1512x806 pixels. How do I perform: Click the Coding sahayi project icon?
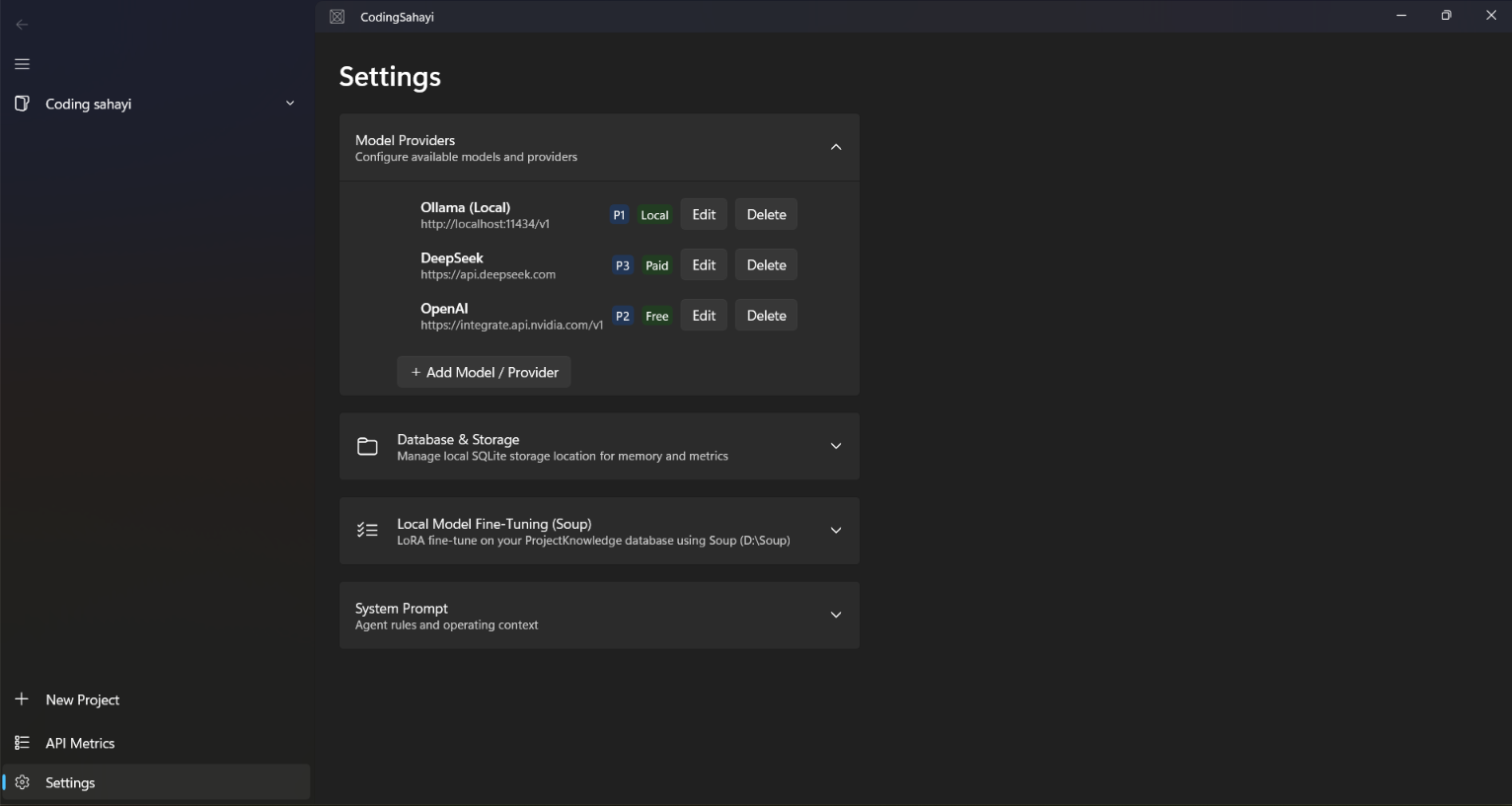pyautogui.click(x=22, y=104)
